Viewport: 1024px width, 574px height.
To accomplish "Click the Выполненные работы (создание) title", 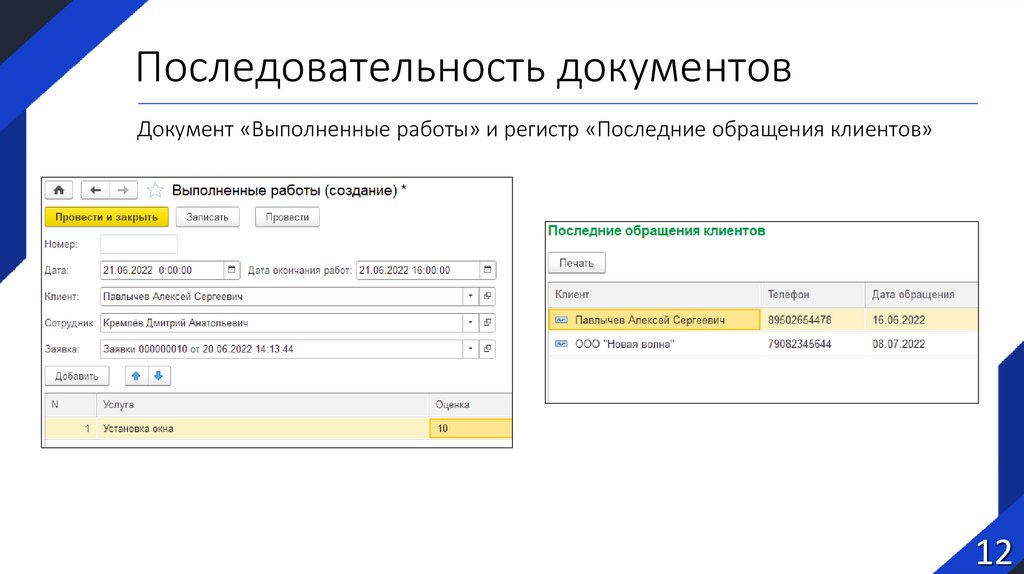I will click(x=289, y=191).
